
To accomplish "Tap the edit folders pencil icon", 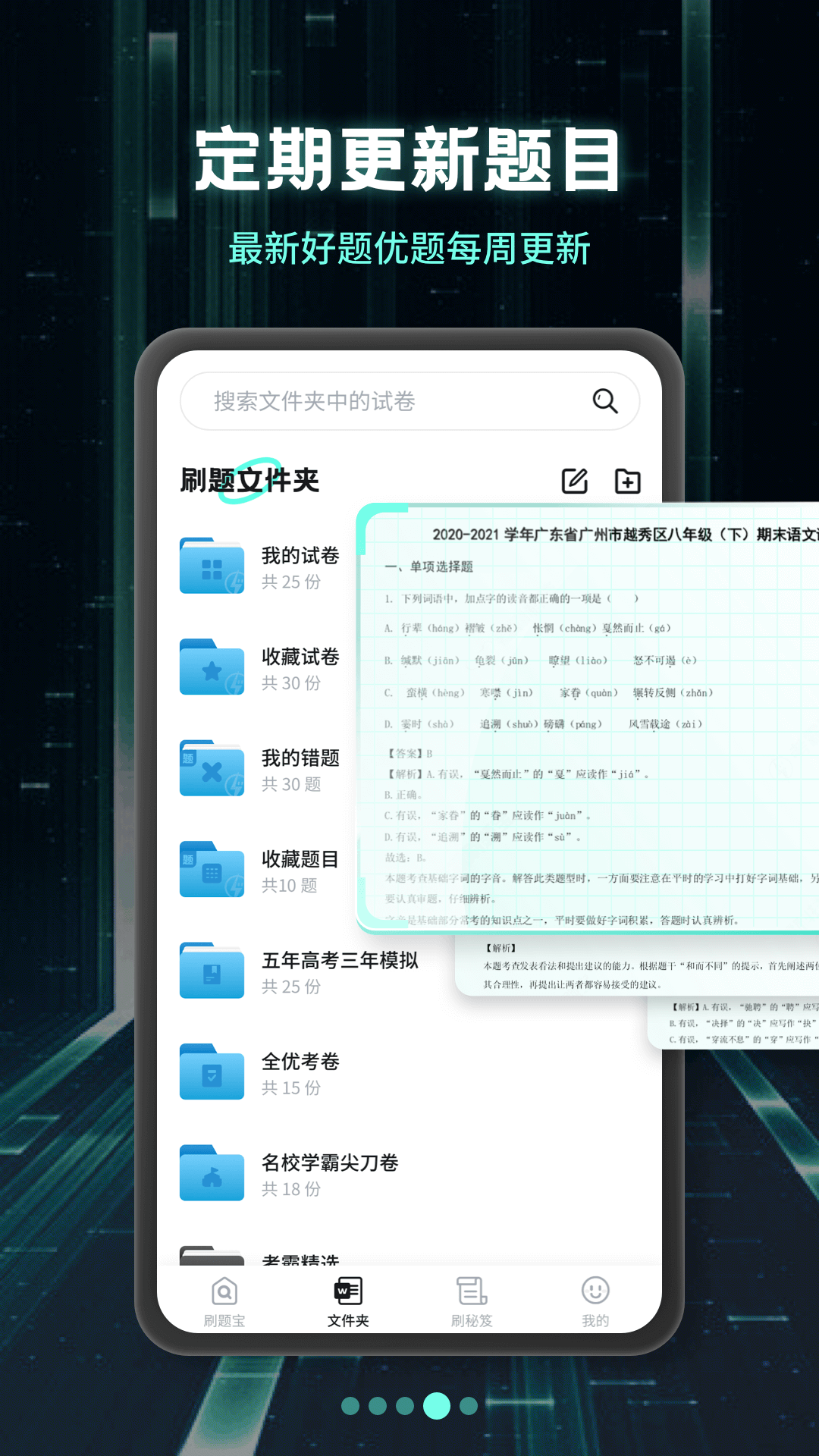I will [574, 481].
